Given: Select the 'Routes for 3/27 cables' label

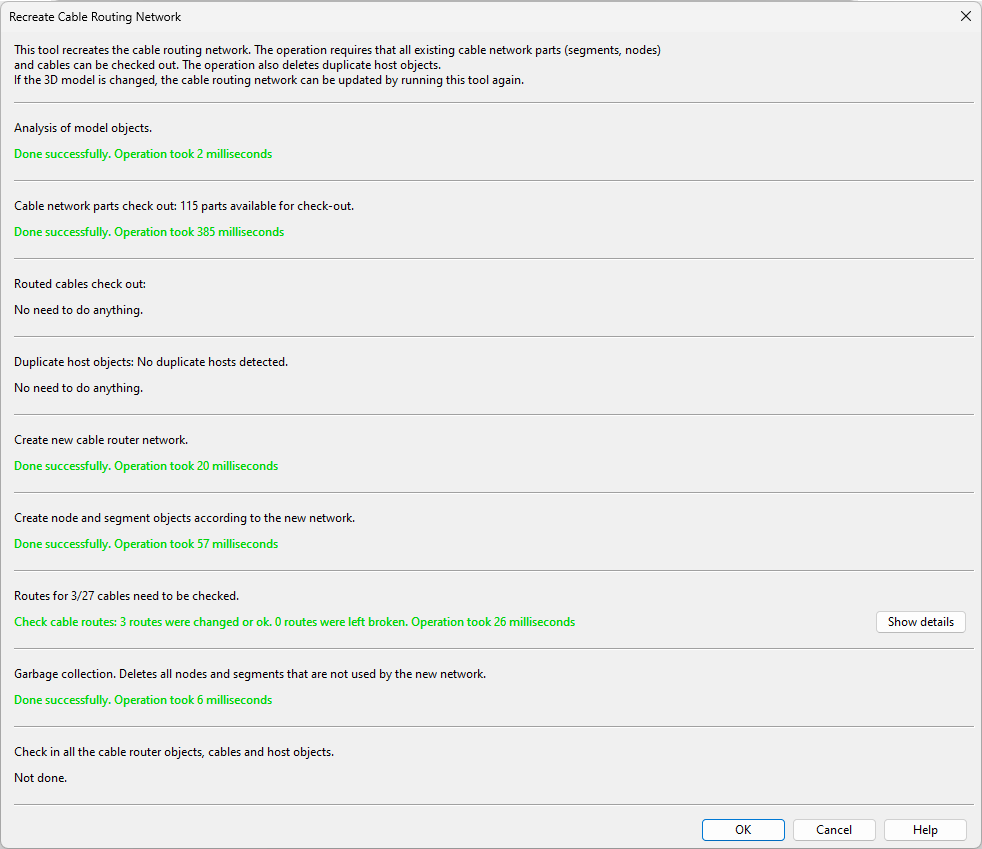Looking at the screenshot, I should (x=126, y=596).
